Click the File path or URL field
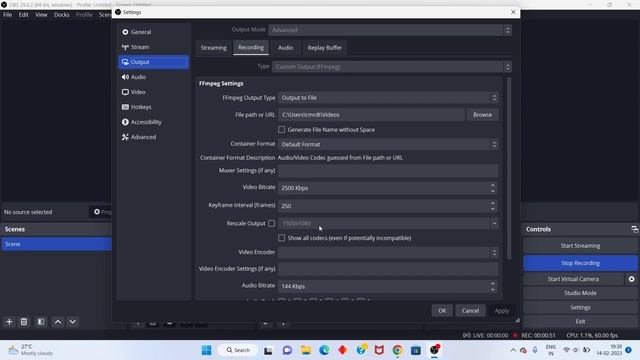 371,115
